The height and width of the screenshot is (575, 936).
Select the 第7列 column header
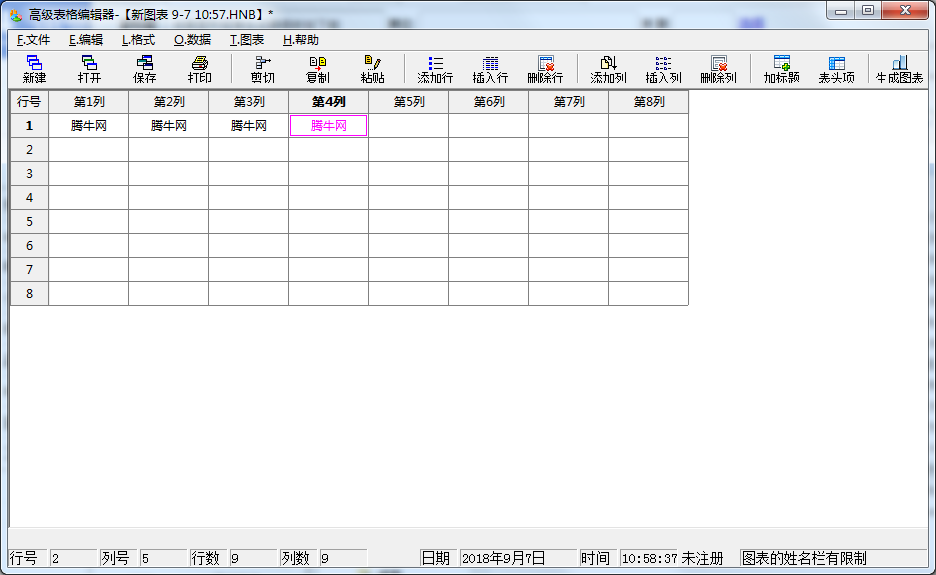click(568, 102)
